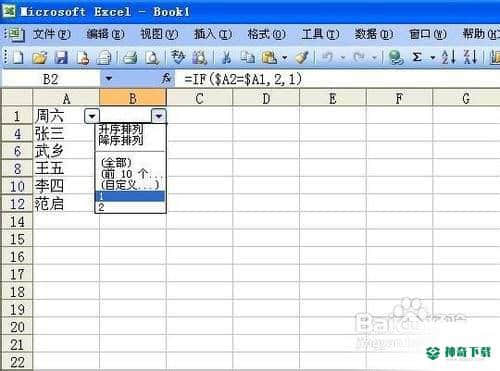Viewport: 500px width, 371px height.
Task: Open the filter dropdown in cell A1
Action: coord(92,116)
